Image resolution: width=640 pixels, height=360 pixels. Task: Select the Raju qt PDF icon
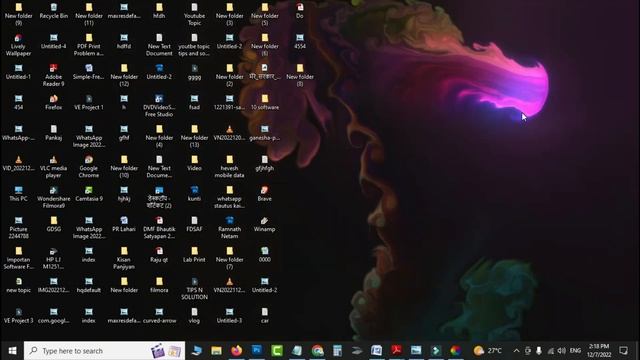(159, 255)
